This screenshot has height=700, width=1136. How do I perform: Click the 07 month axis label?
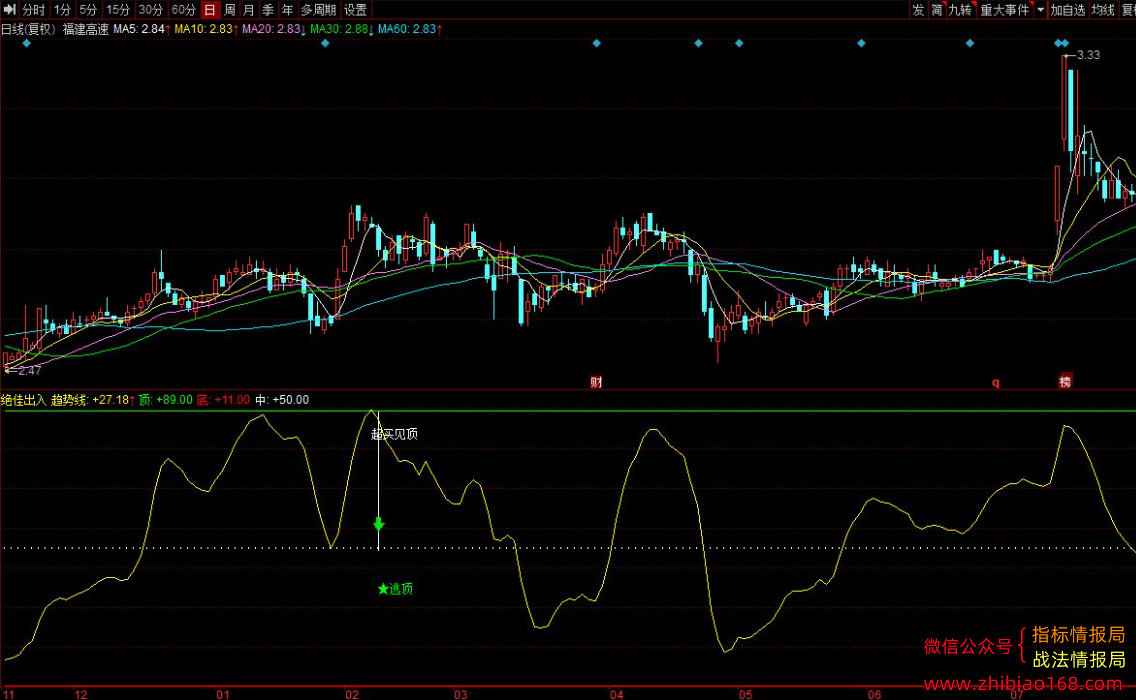pos(1017,694)
